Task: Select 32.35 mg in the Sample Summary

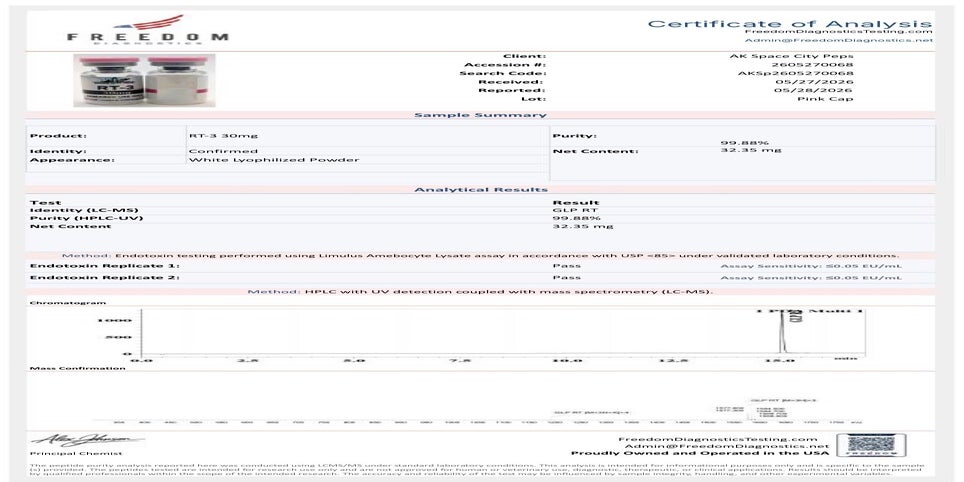Action: (x=751, y=149)
